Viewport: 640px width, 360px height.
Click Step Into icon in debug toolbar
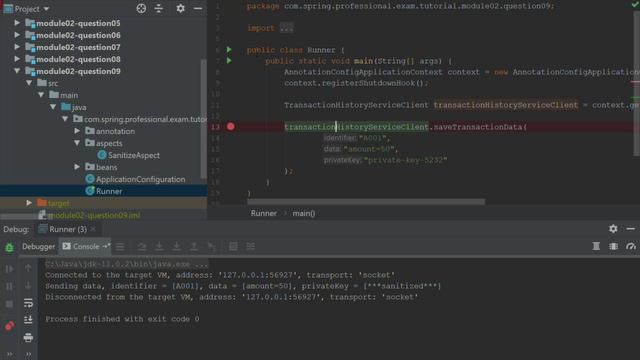tap(159, 247)
